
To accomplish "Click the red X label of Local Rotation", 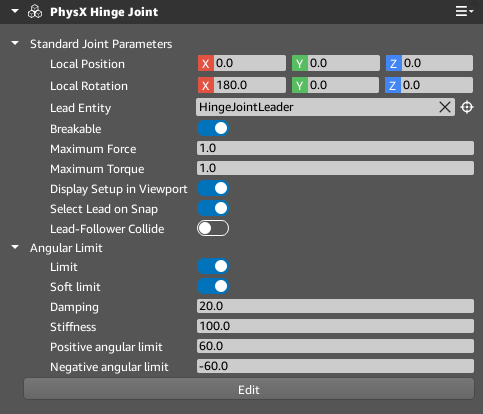I will click(x=206, y=85).
